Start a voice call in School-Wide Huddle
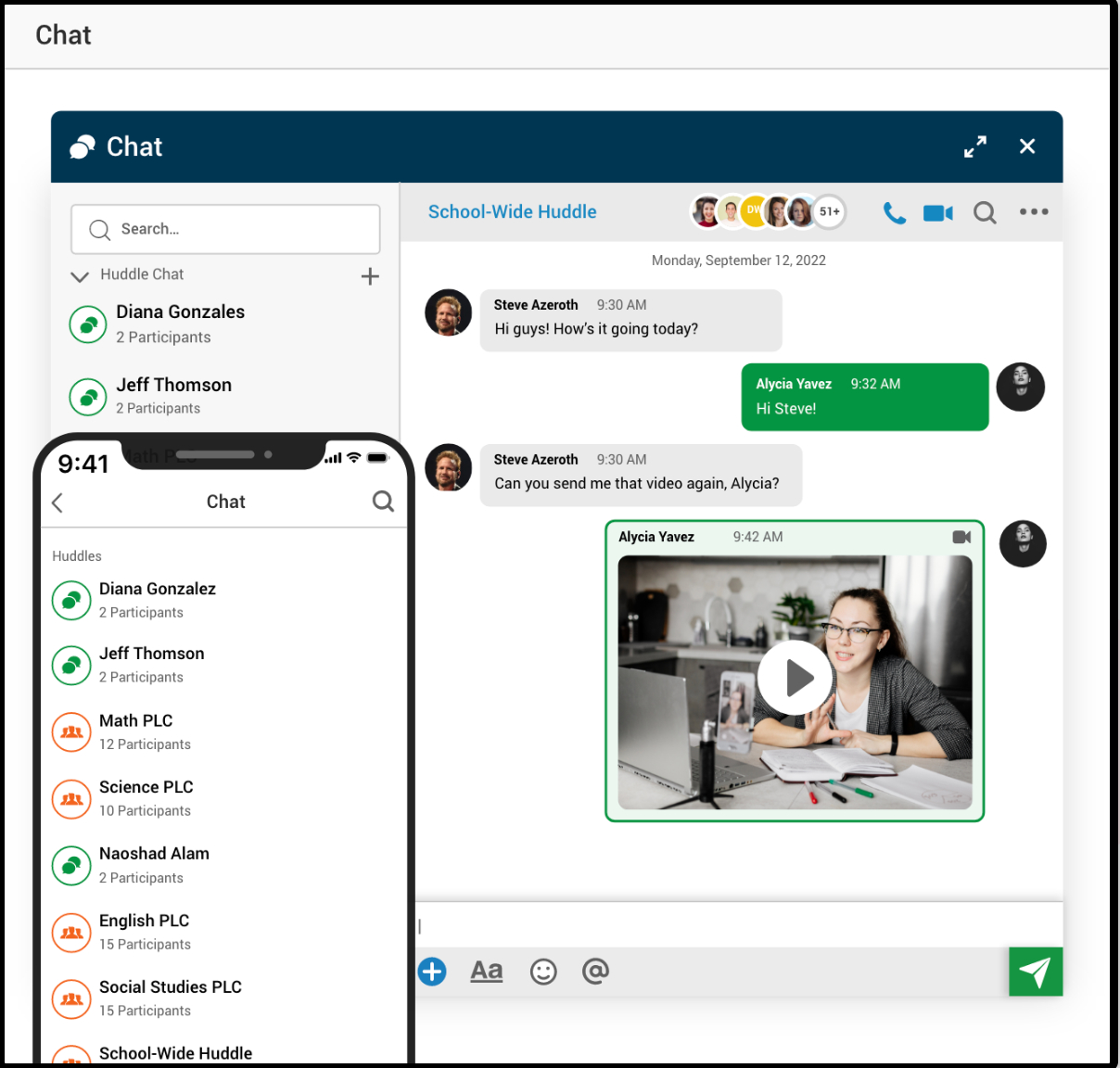The width and height of the screenshot is (1120, 1068). click(894, 213)
